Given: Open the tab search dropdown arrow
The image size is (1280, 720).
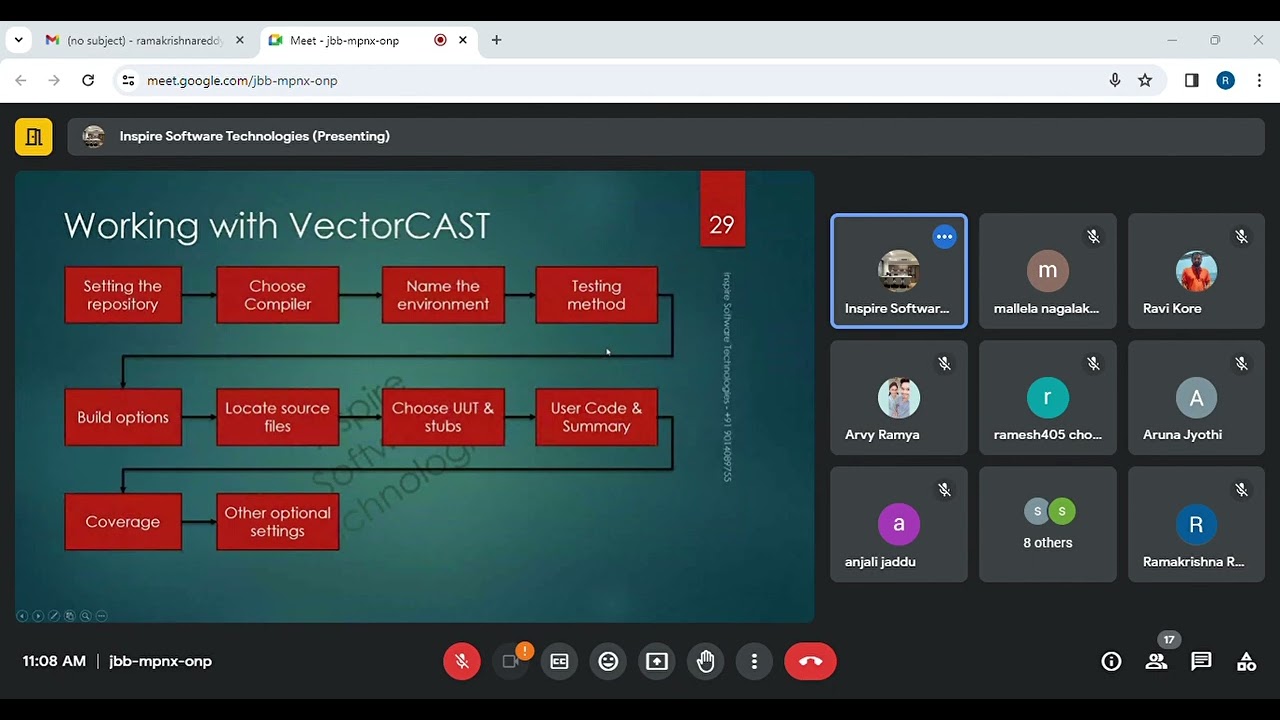Looking at the screenshot, I should pos(18,40).
